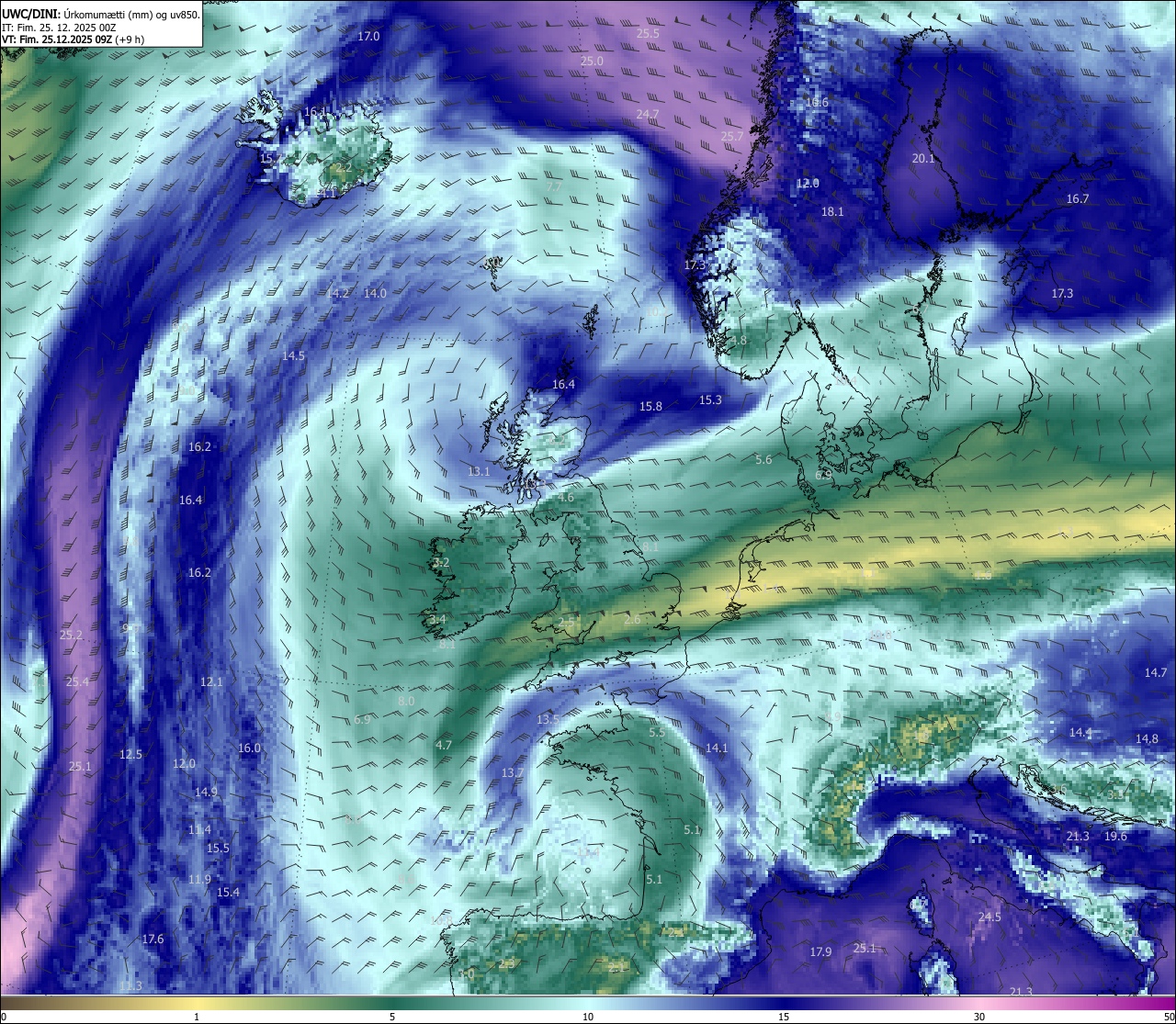The image size is (1176, 1024).
Task: Click the value 25.7 off the Norwegian coast
Action: point(731,136)
